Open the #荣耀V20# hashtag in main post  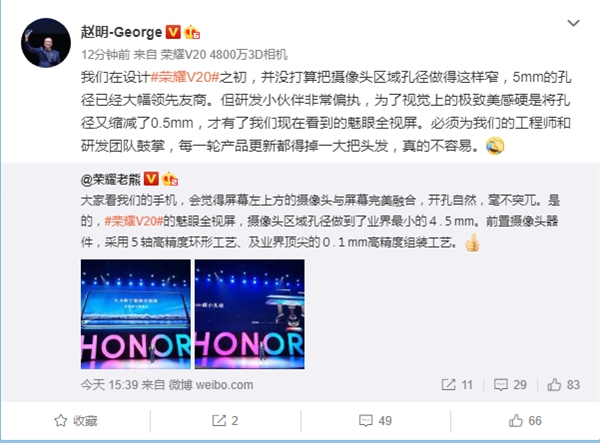[x=185, y=77]
